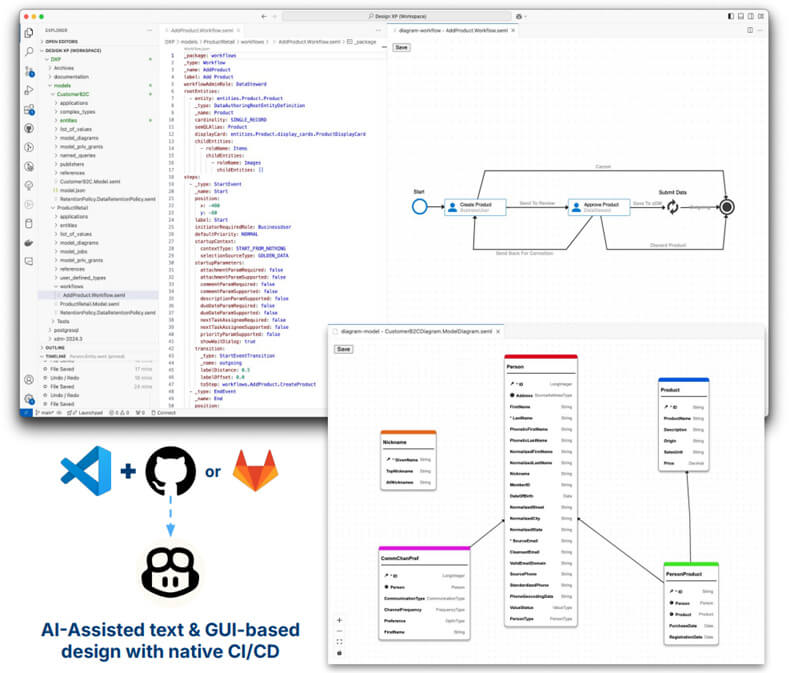
Task: Click the fit-view control in model diagram
Action: click(340, 641)
